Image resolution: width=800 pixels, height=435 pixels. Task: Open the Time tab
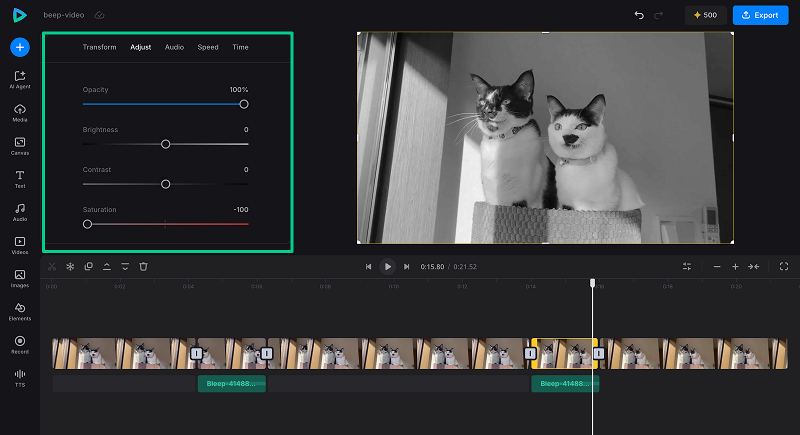[x=240, y=47]
